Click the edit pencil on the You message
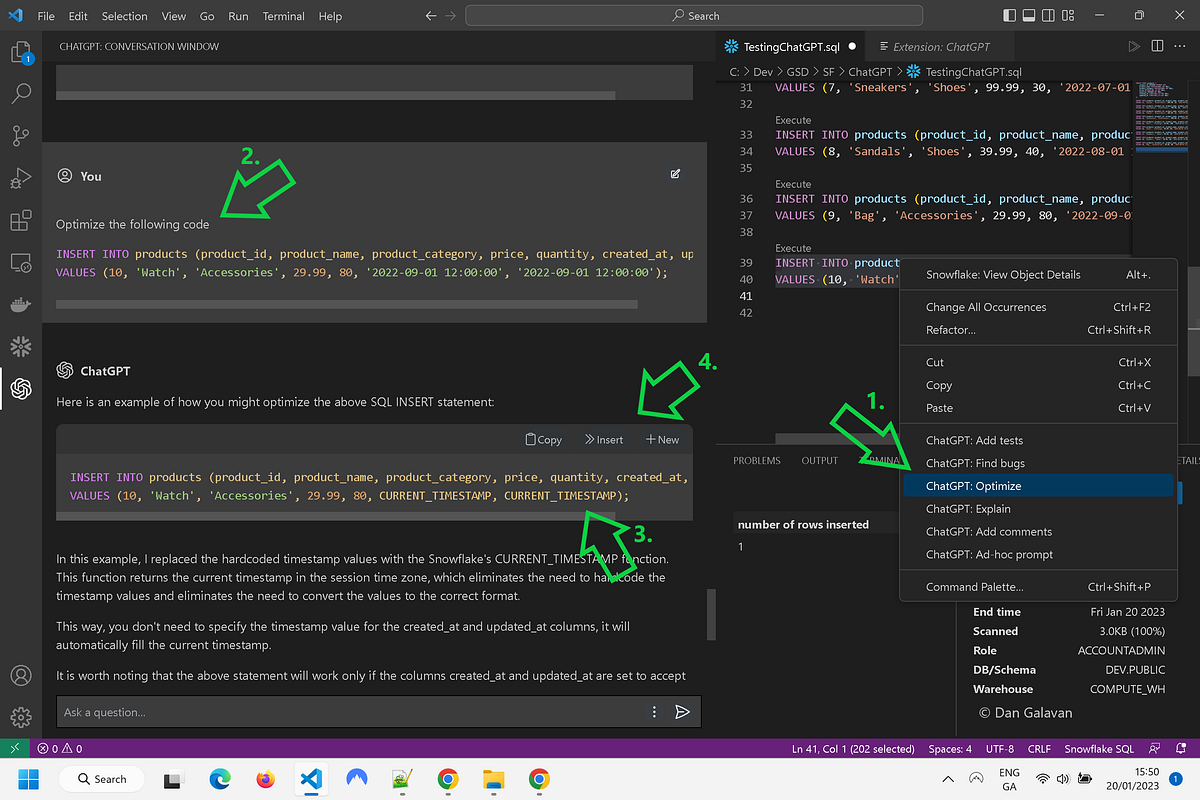The width and height of the screenshot is (1200, 800). tap(675, 173)
